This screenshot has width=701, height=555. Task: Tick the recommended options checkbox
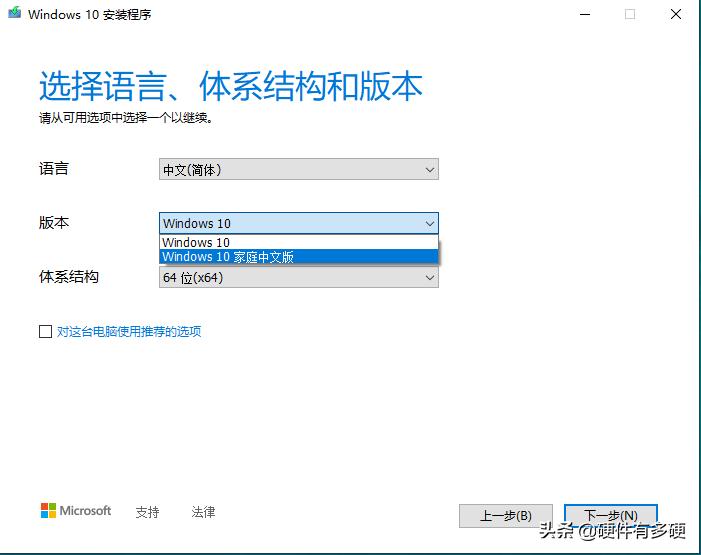point(45,331)
